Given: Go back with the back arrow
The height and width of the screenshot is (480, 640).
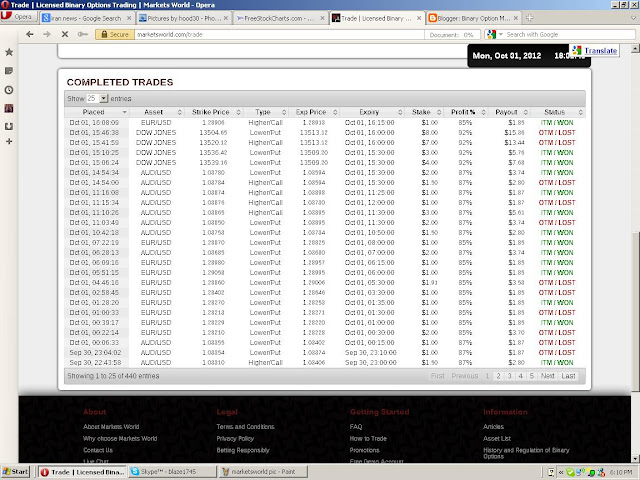Looking at the screenshot, I should pyautogui.click(x=29, y=34).
